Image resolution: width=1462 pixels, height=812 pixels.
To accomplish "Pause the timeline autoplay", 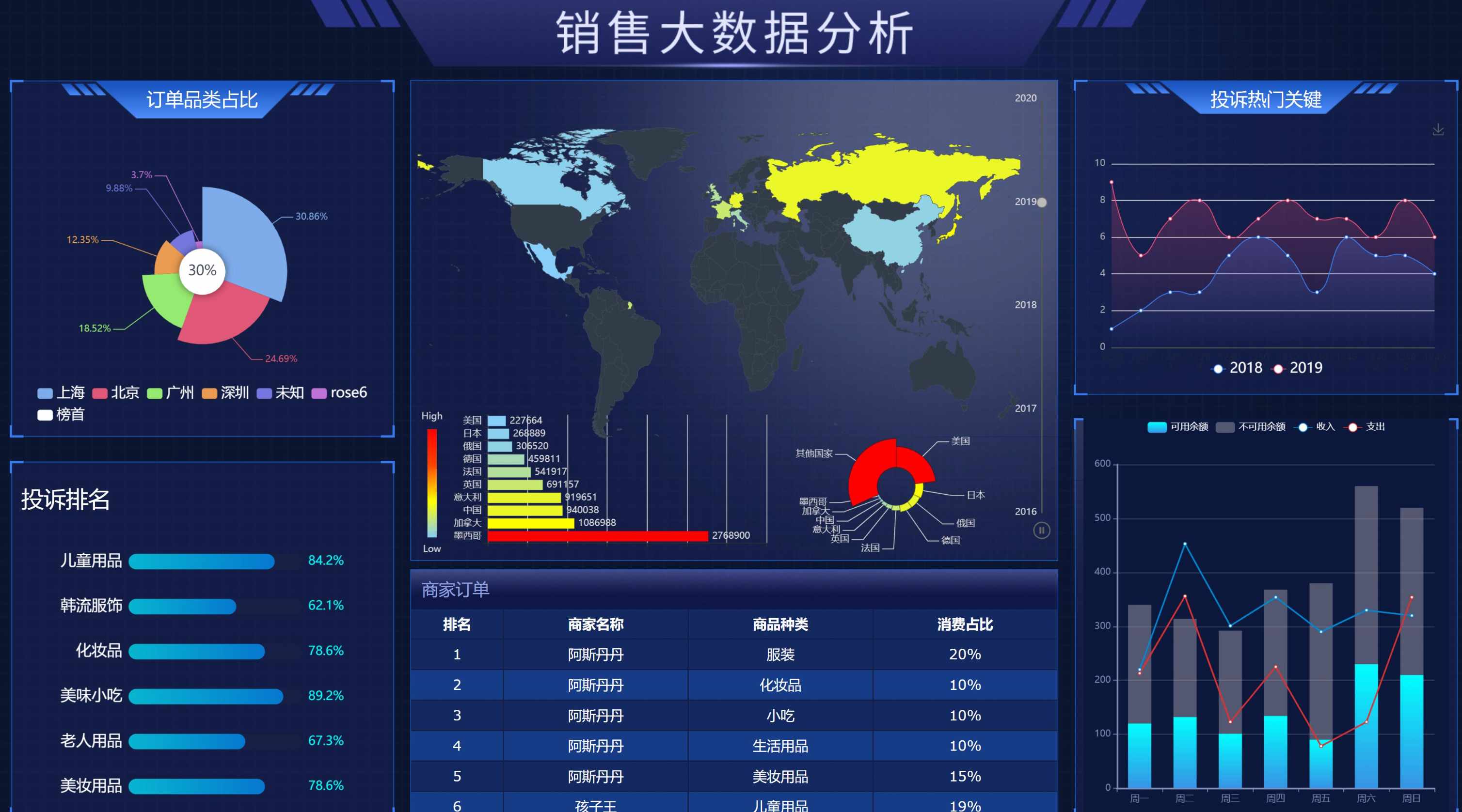I will tap(1041, 531).
